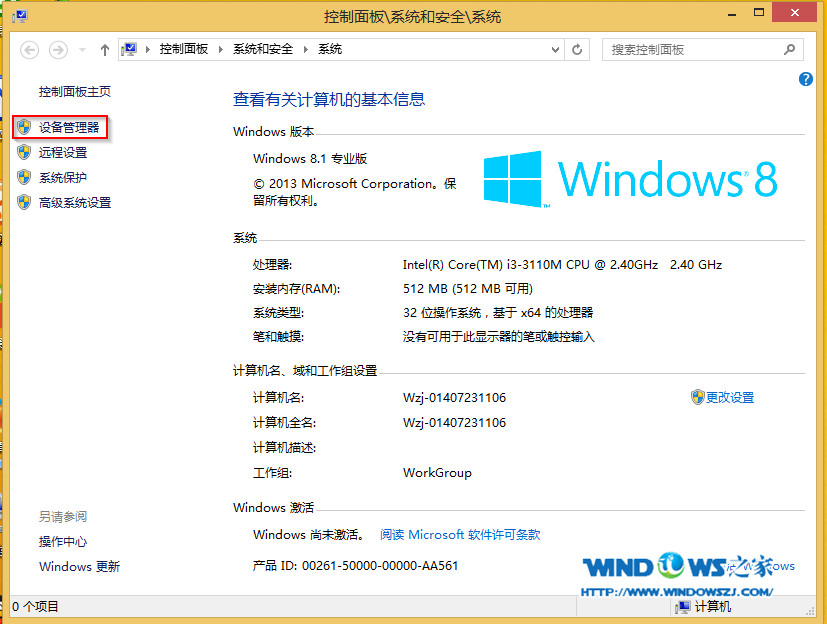Open the Help question mark icon
The image size is (827, 624).
(x=806, y=79)
